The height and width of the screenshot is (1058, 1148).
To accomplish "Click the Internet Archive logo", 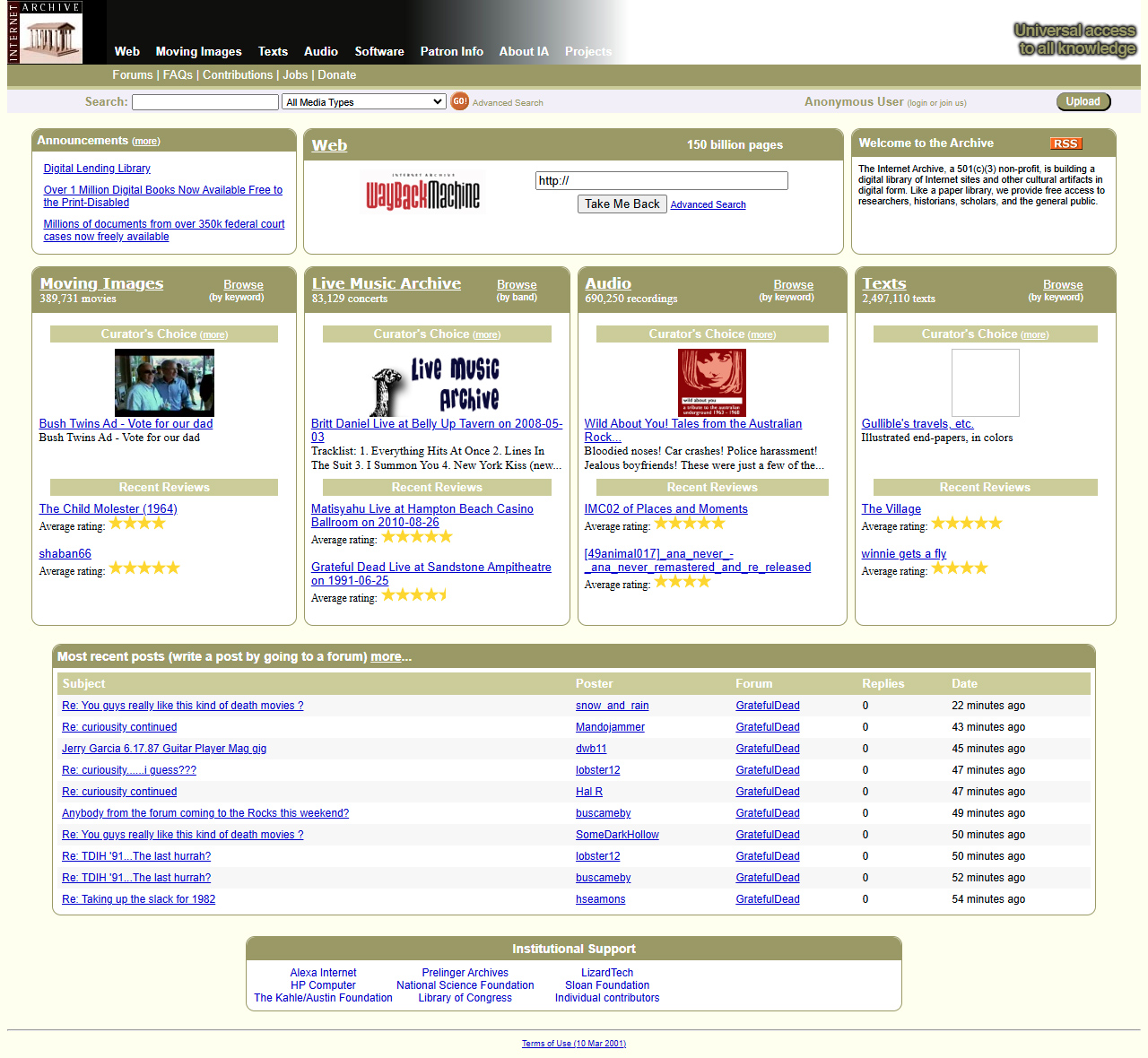I will pos(45,32).
